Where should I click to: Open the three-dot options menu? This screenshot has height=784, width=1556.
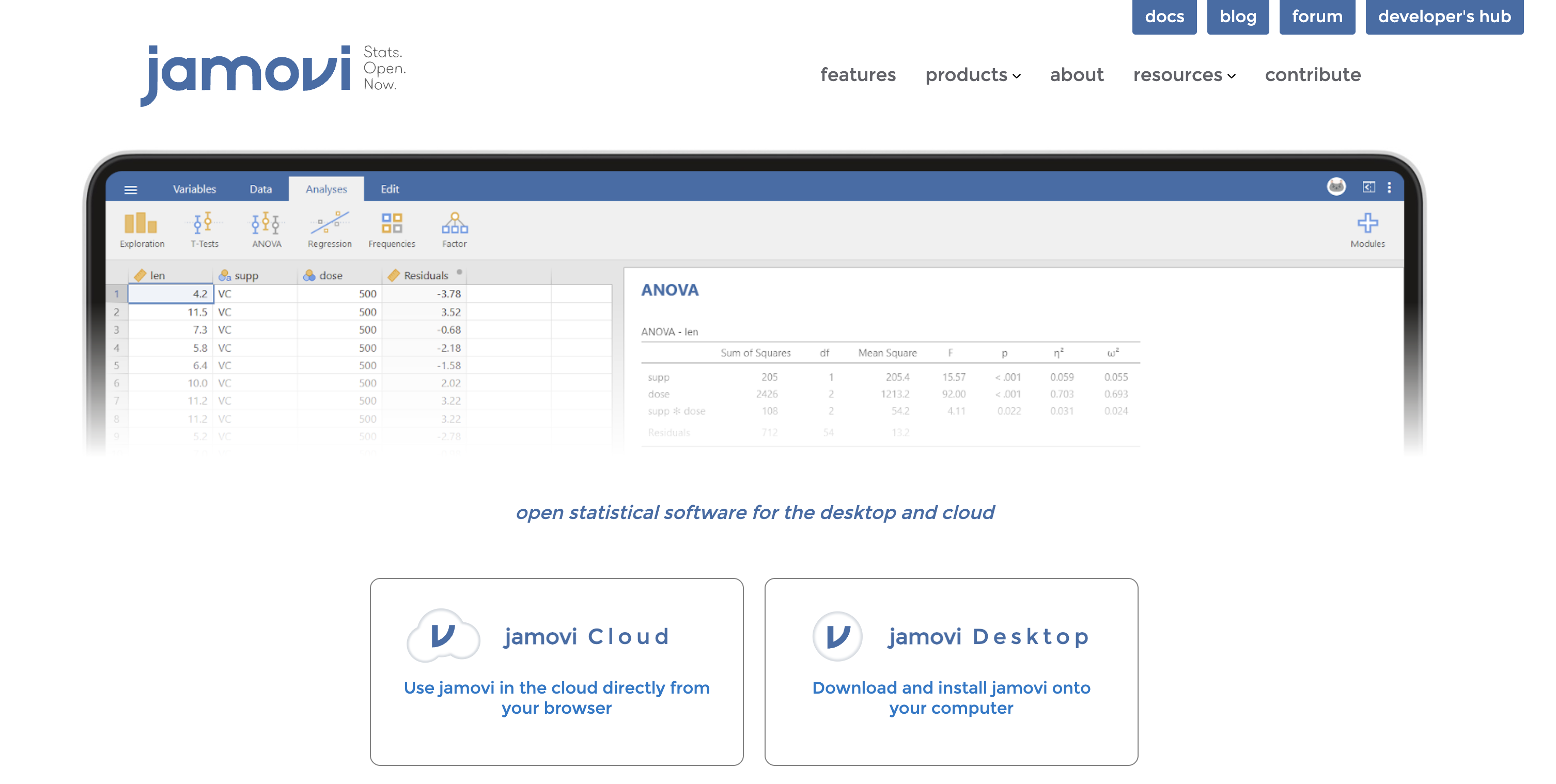point(1389,187)
